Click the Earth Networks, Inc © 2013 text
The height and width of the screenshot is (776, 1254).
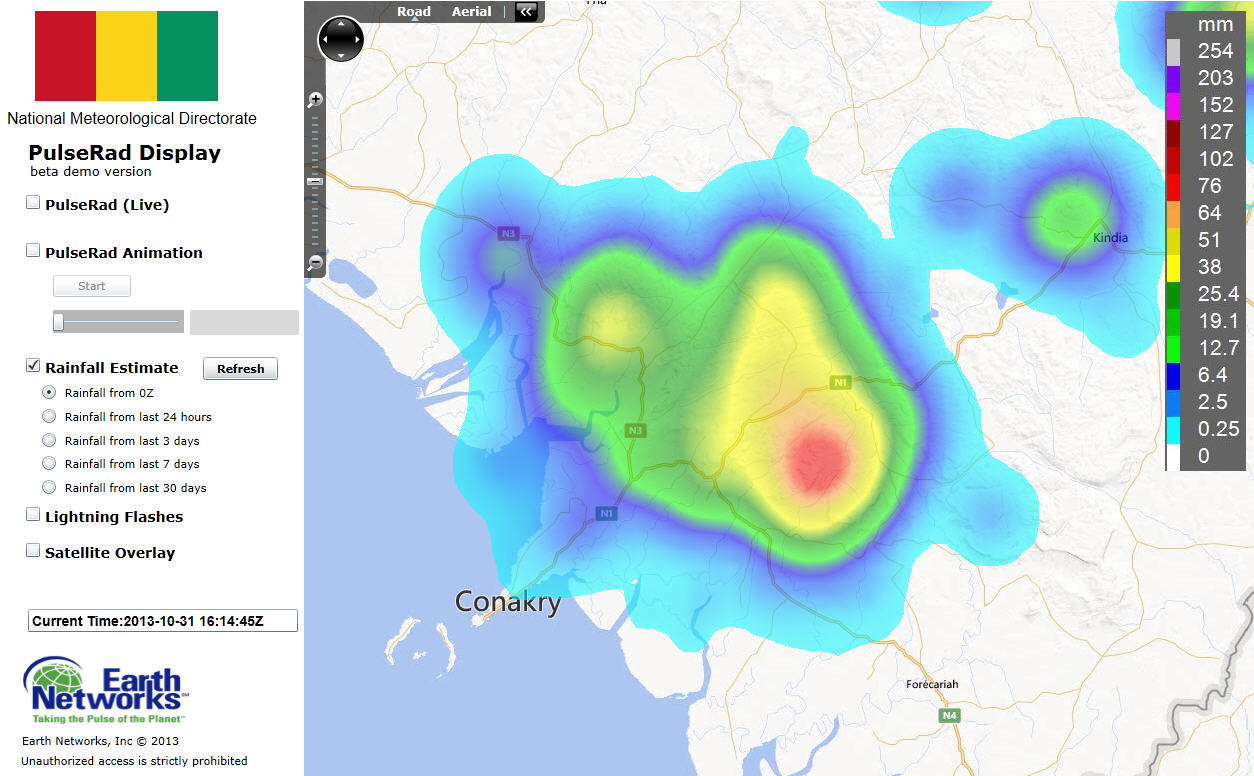pos(100,741)
